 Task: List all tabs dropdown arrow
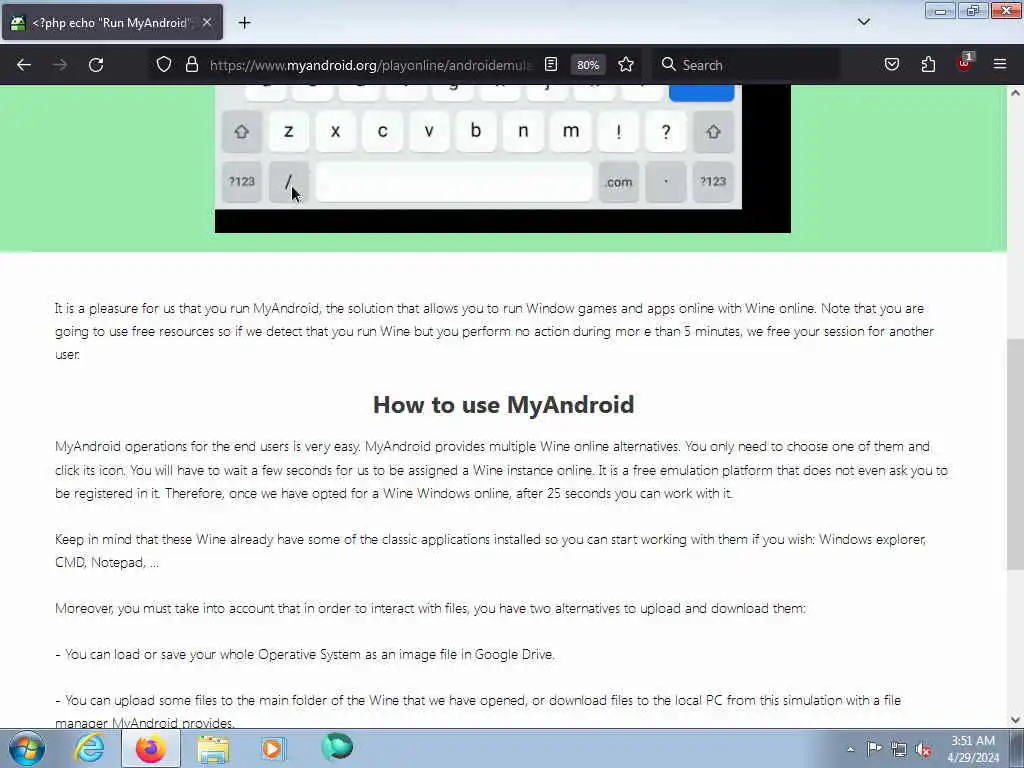pyautogui.click(x=863, y=22)
